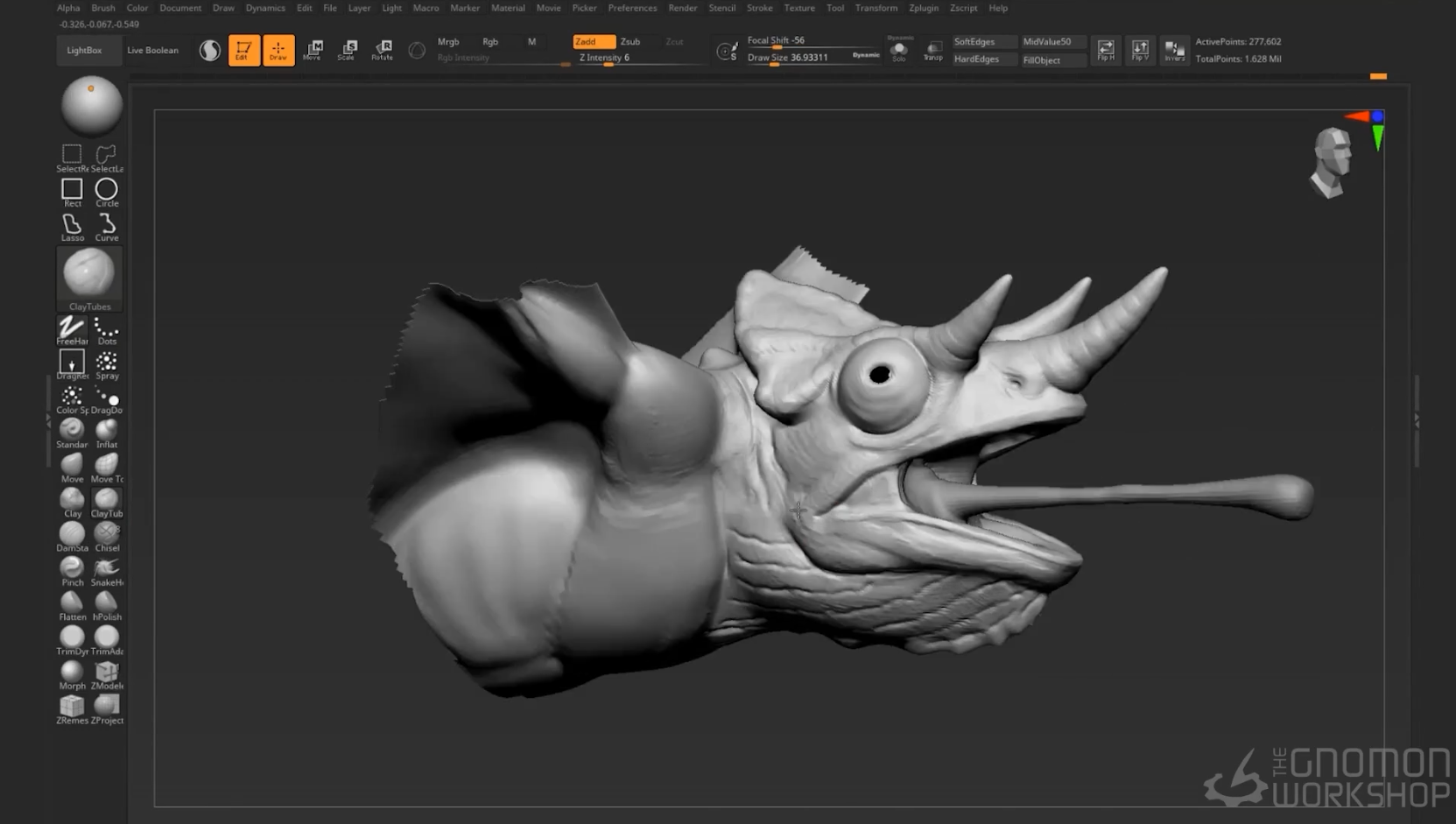The width and height of the screenshot is (1456, 824).
Task: Toggle Zsub sculpting mode
Action: (630, 41)
